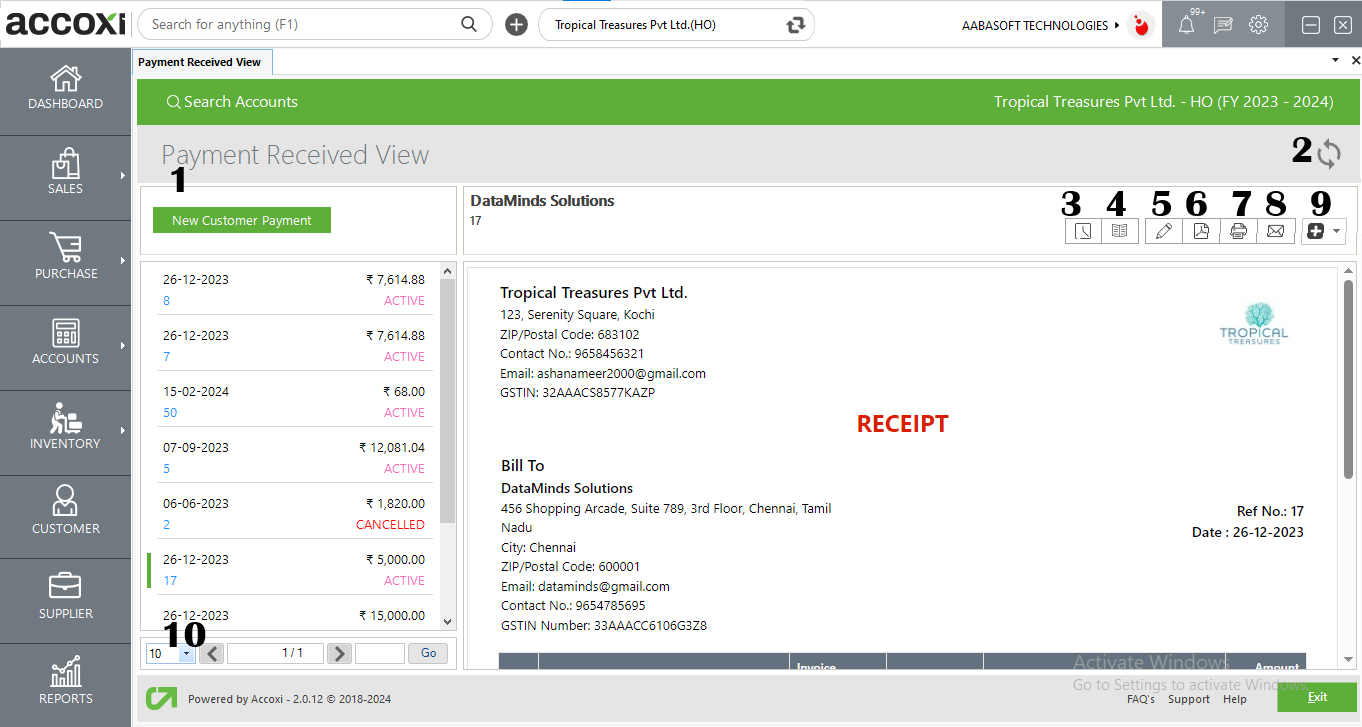Export the receipt as PDF
The width and height of the screenshot is (1362, 727).
pos(1200,231)
